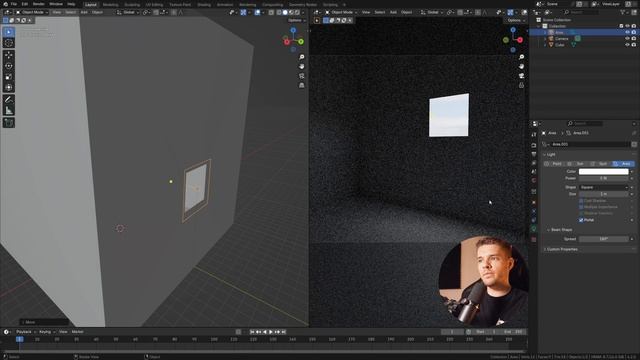Open Object Data light properties tab

pos(534,229)
